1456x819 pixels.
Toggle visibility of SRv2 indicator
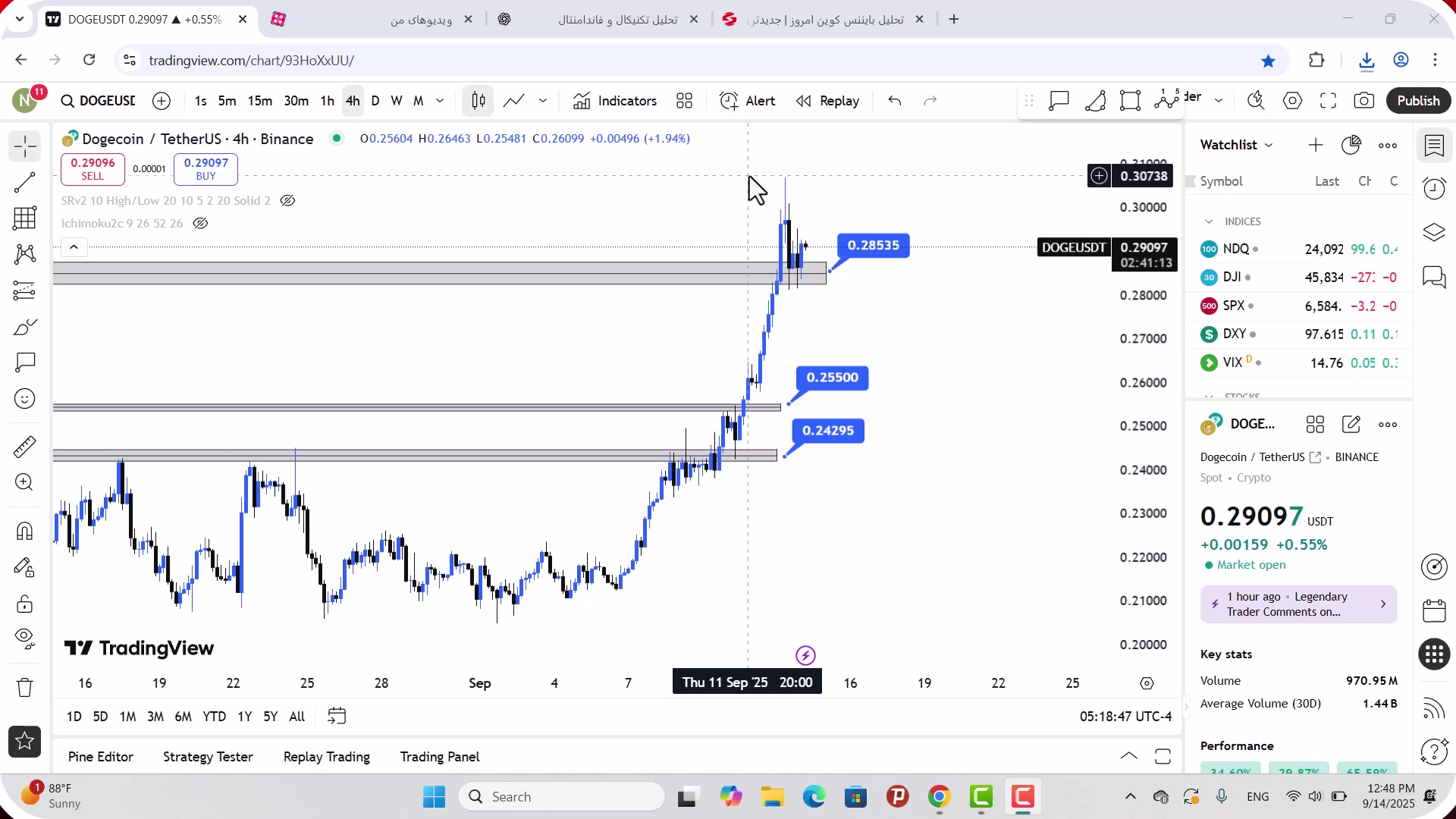(x=287, y=201)
